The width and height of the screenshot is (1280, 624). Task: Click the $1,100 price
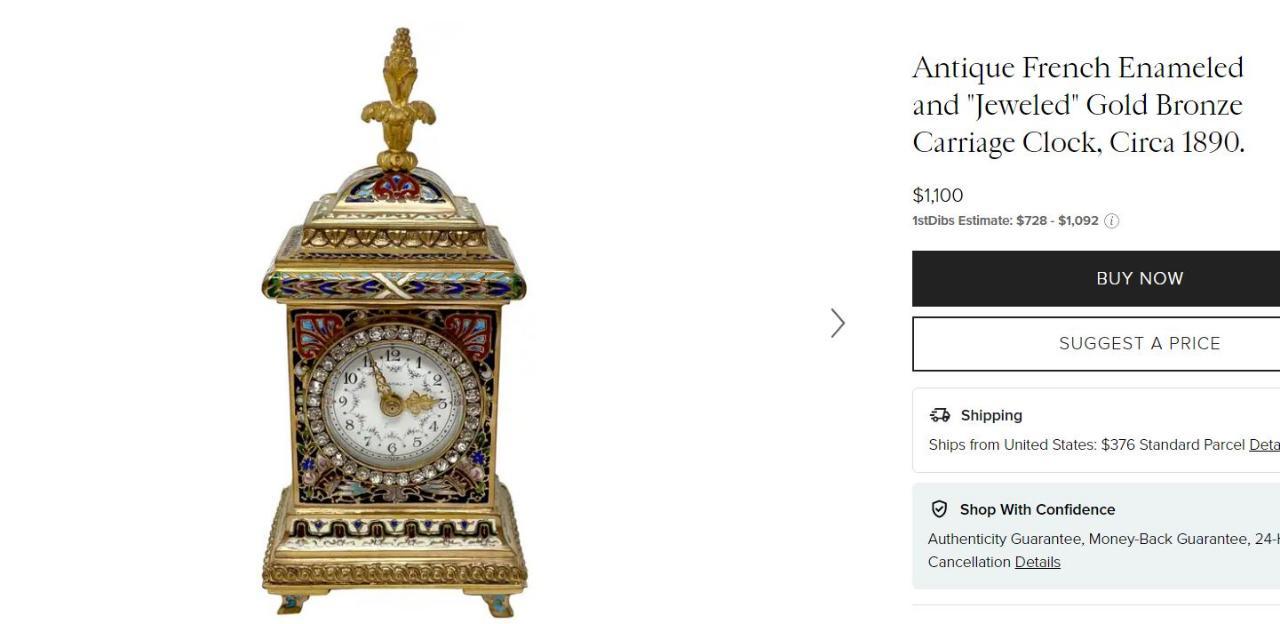pos(937,196)
